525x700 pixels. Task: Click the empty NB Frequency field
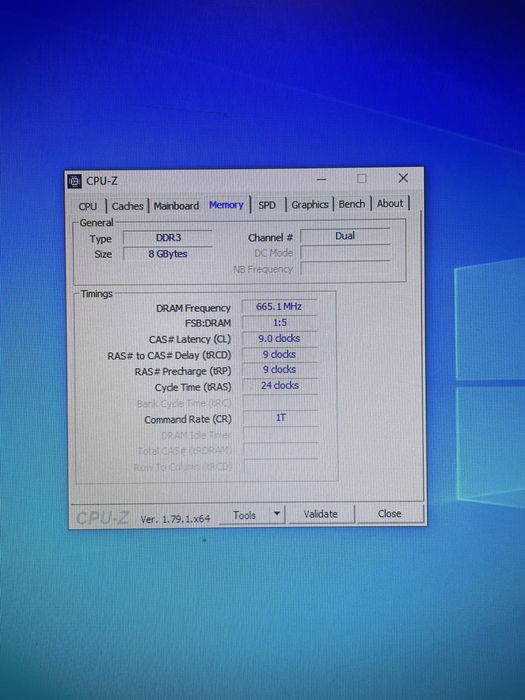click(346, 268)
